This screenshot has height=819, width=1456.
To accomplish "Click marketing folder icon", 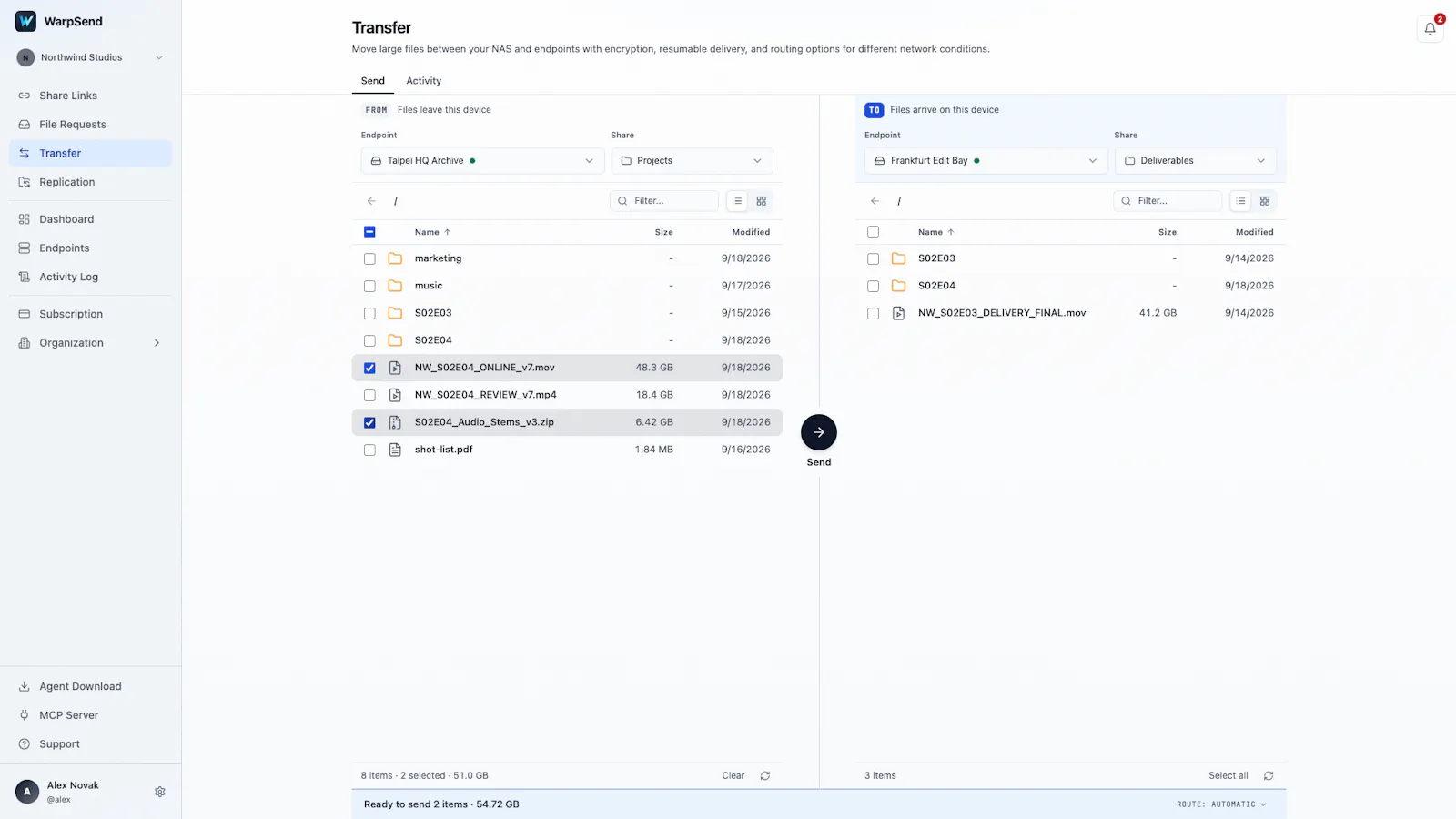I will [395, 258].
